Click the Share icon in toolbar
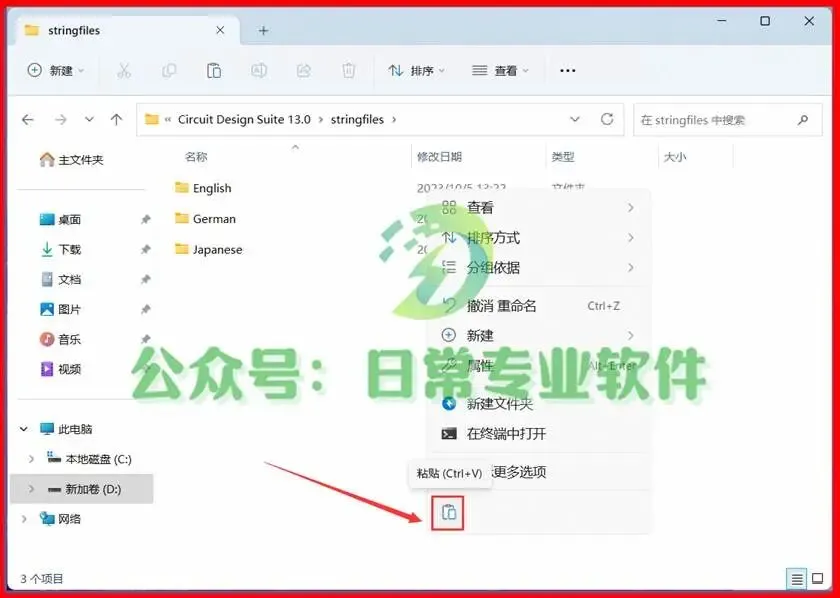Image resolution: width=840 pixels, height=598 pixels. point(304,70)
